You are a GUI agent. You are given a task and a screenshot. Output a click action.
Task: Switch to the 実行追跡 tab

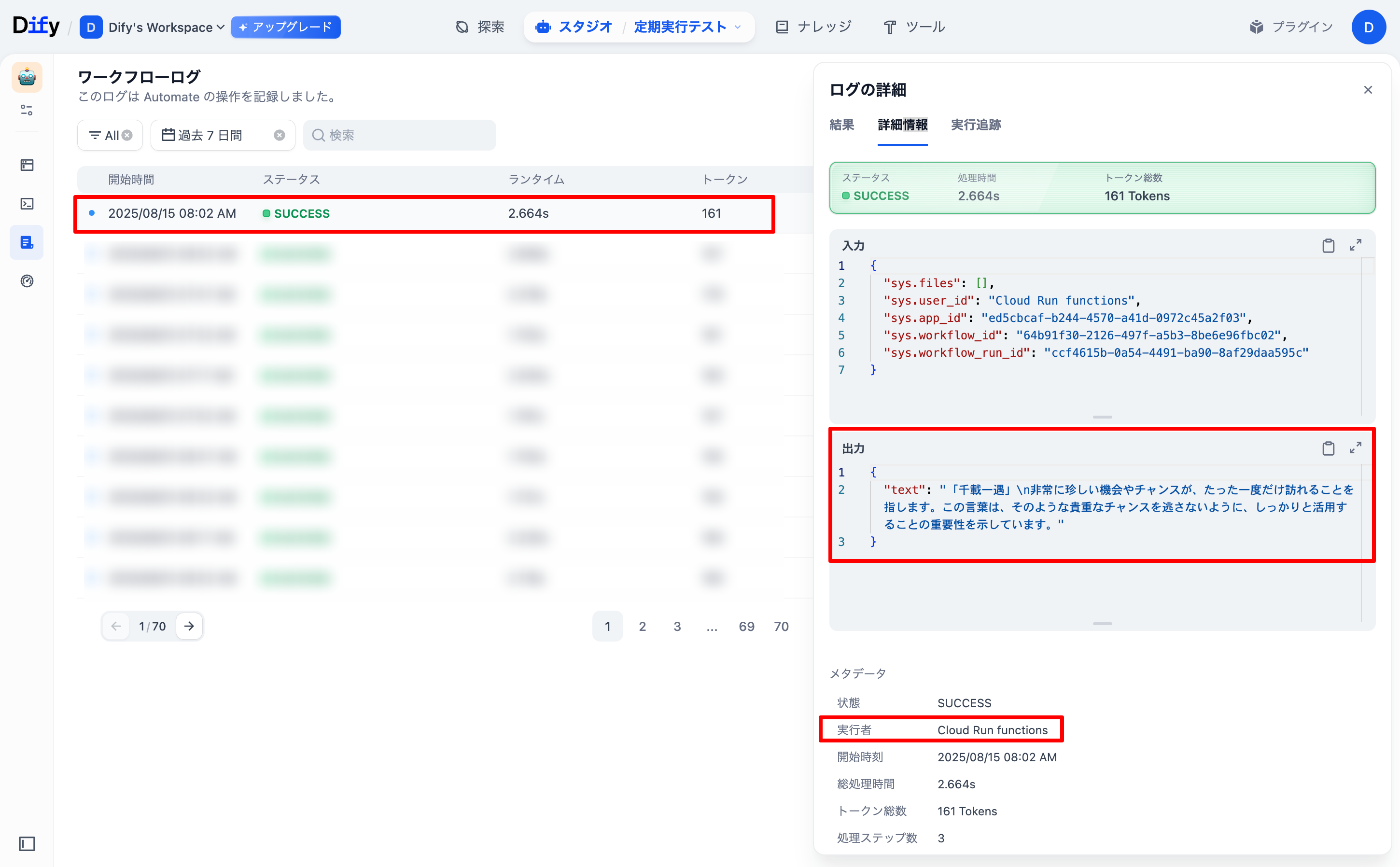975,125
